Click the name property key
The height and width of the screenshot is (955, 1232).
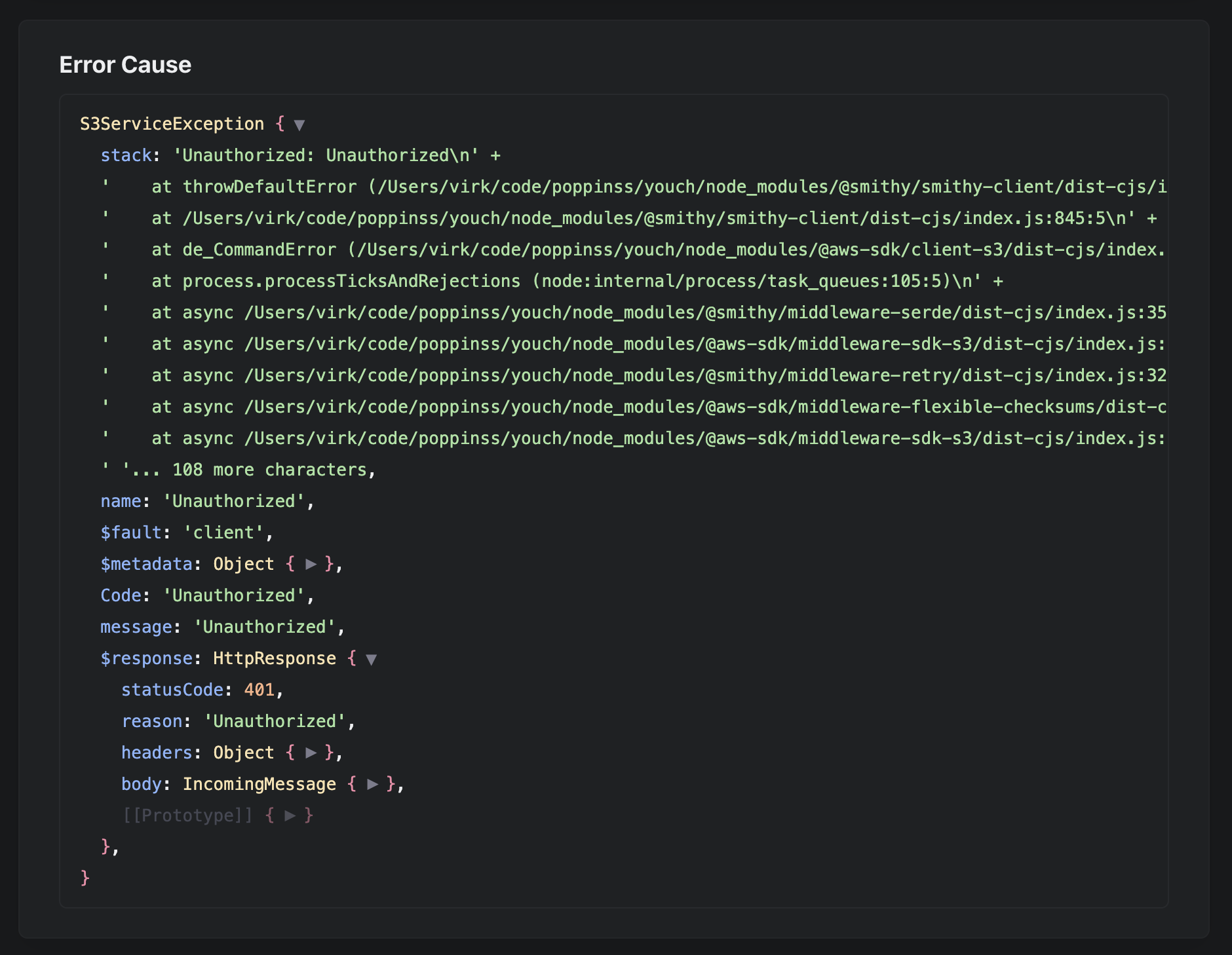pos(121,501)
